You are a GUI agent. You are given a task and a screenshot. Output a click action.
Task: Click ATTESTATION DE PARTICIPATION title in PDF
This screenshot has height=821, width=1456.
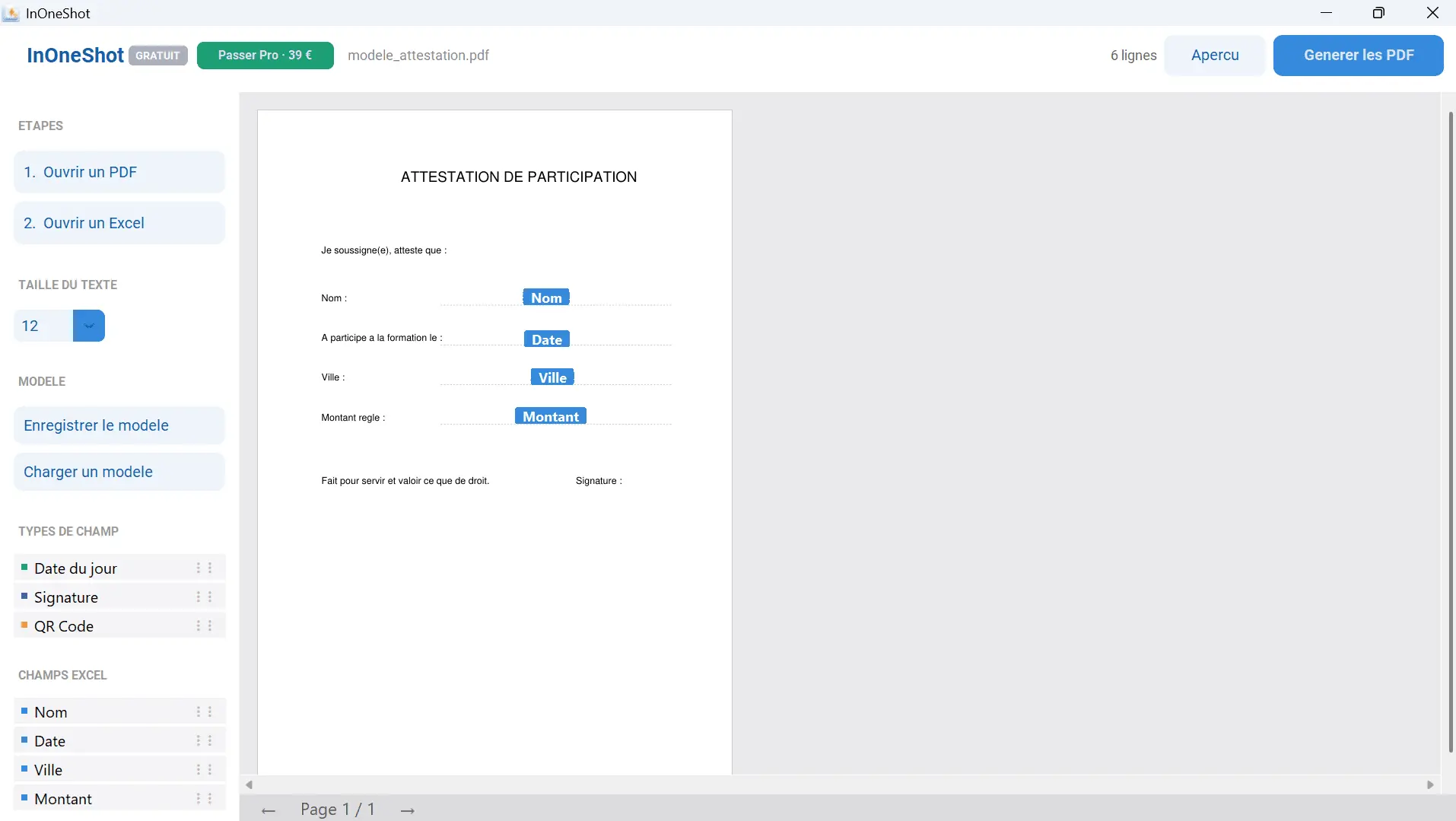click(x=519, y=177)
